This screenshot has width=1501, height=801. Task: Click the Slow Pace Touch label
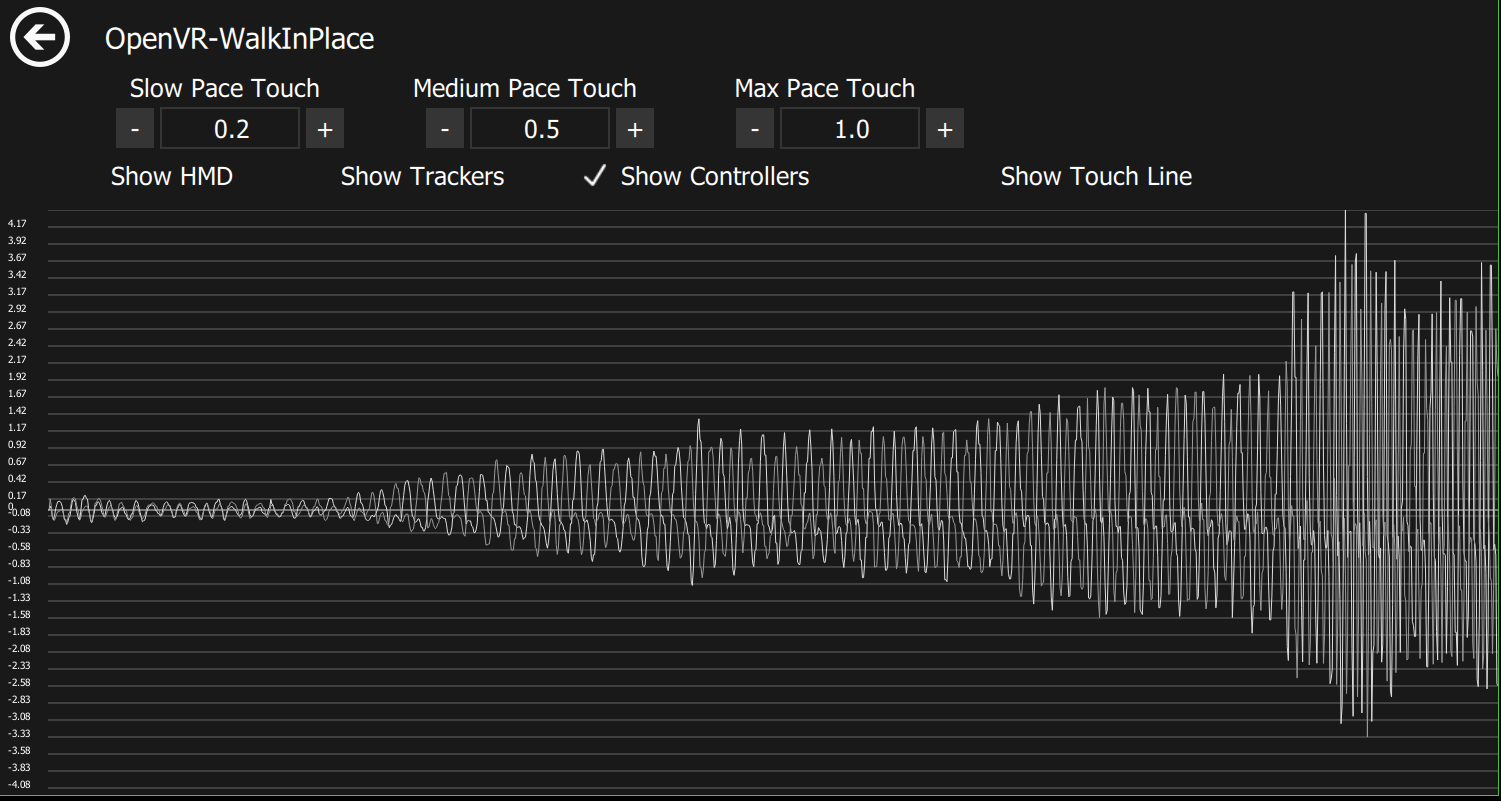coord(225,88)
